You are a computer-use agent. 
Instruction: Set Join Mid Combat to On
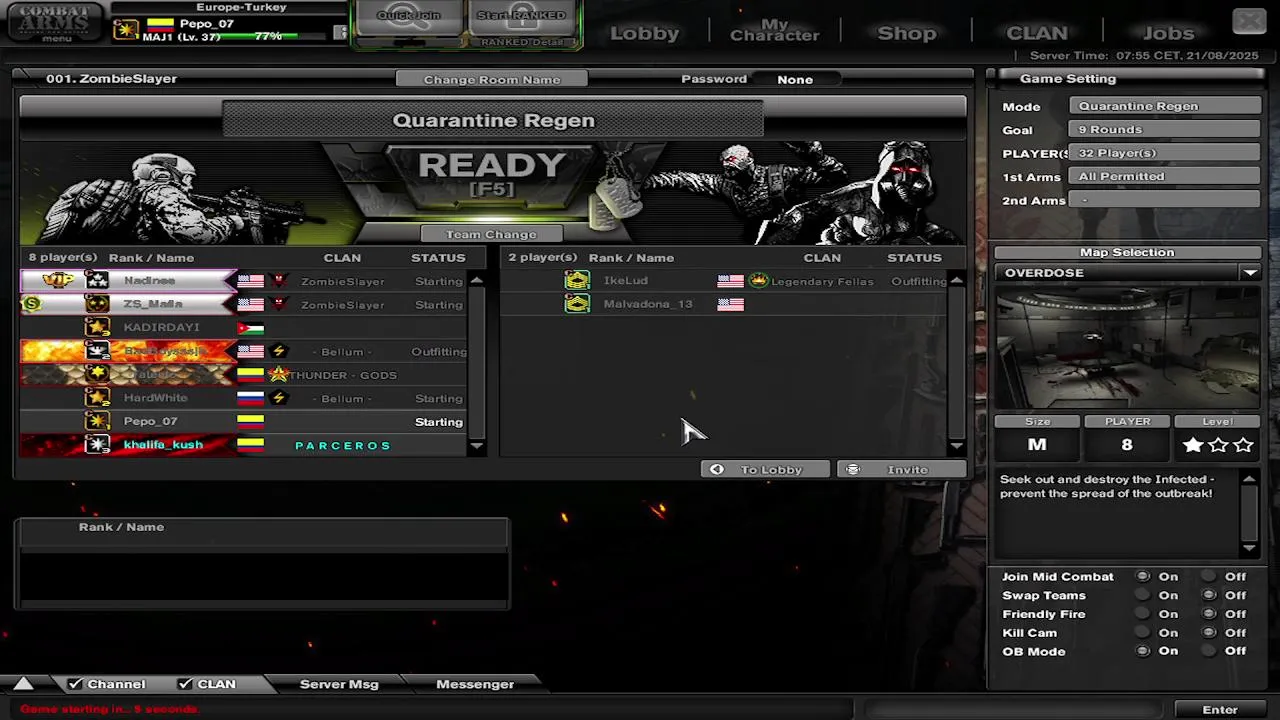pyautogui.click(x=1143, y=576)
